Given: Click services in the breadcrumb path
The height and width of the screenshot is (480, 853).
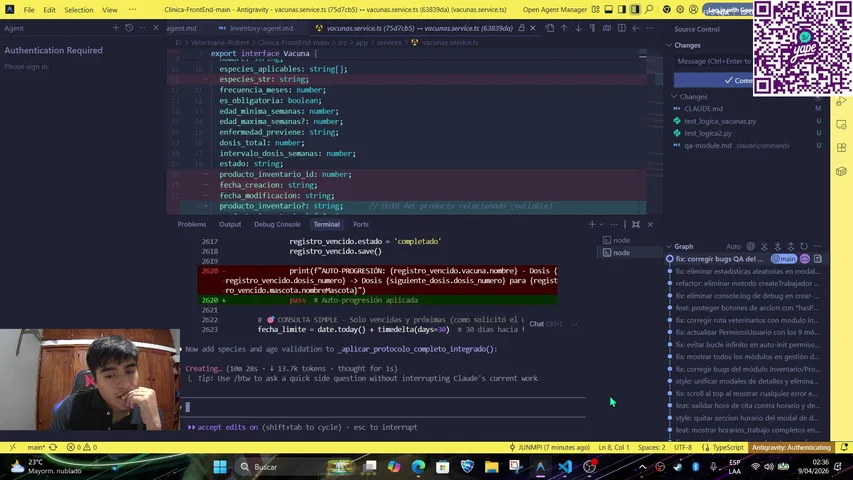Looking at the screenshot, I should (x=389, y=42).
